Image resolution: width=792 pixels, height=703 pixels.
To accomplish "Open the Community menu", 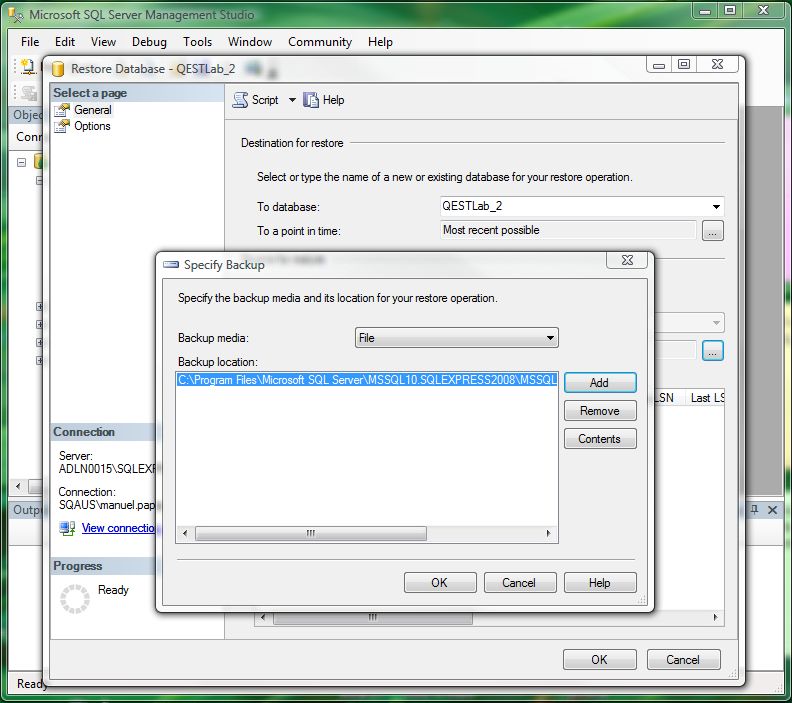I will coord(320,42).
